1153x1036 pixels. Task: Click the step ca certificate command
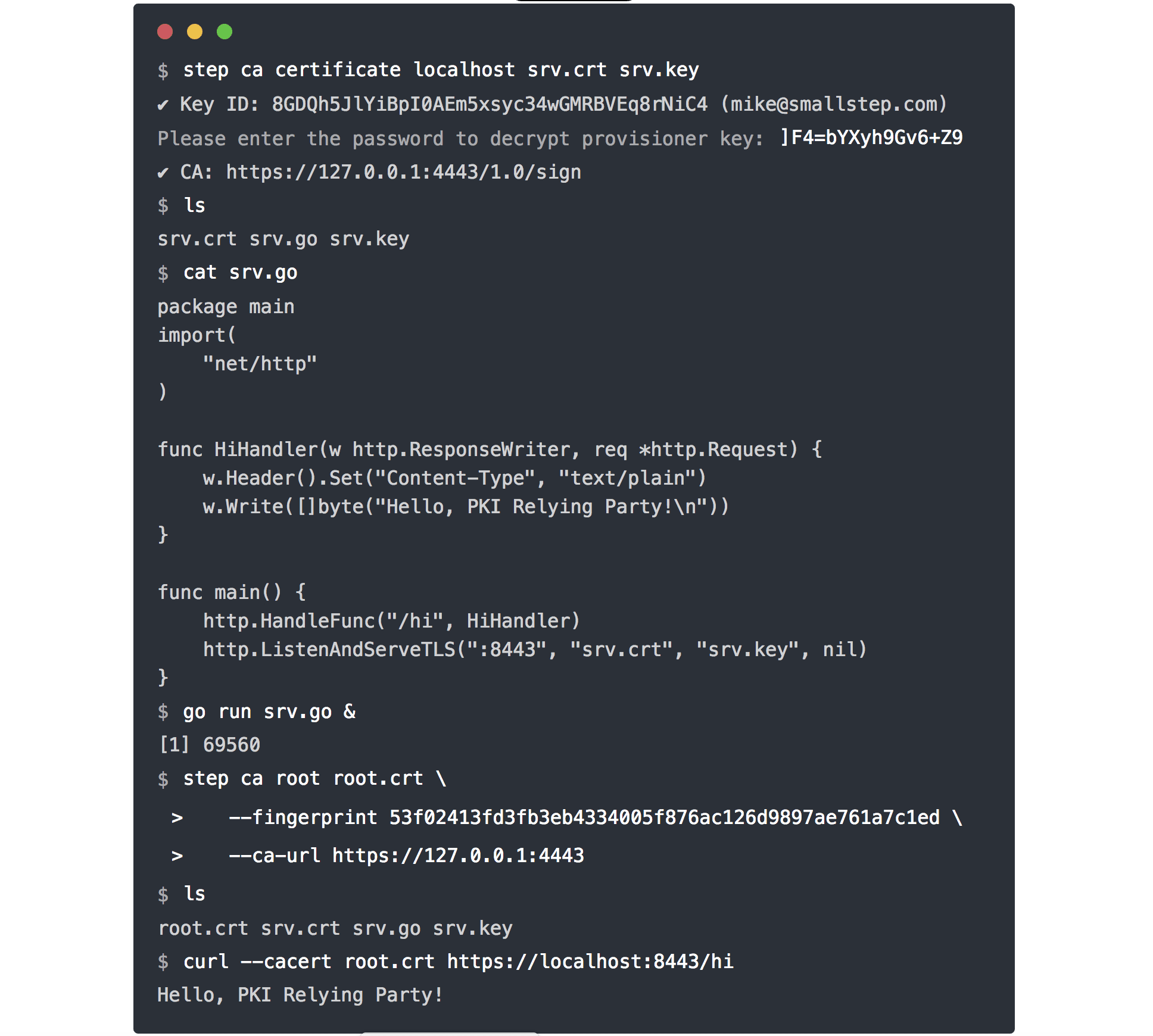click(441, 70)
